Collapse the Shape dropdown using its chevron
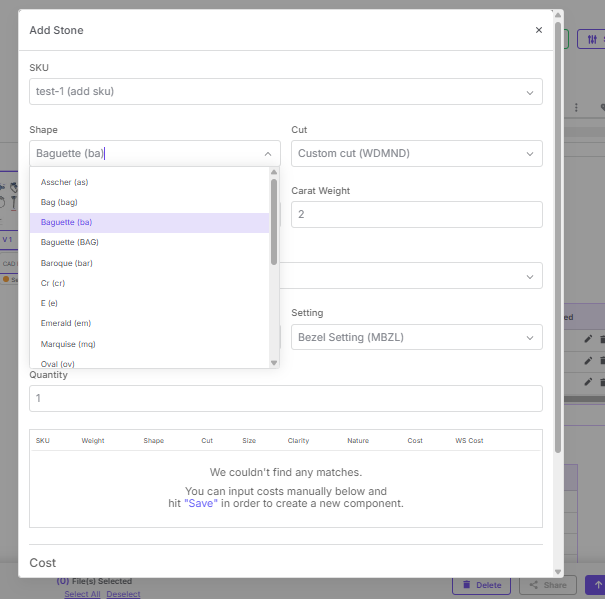The image size is (605, 599). pyautogui.click(x=267, y=154)
